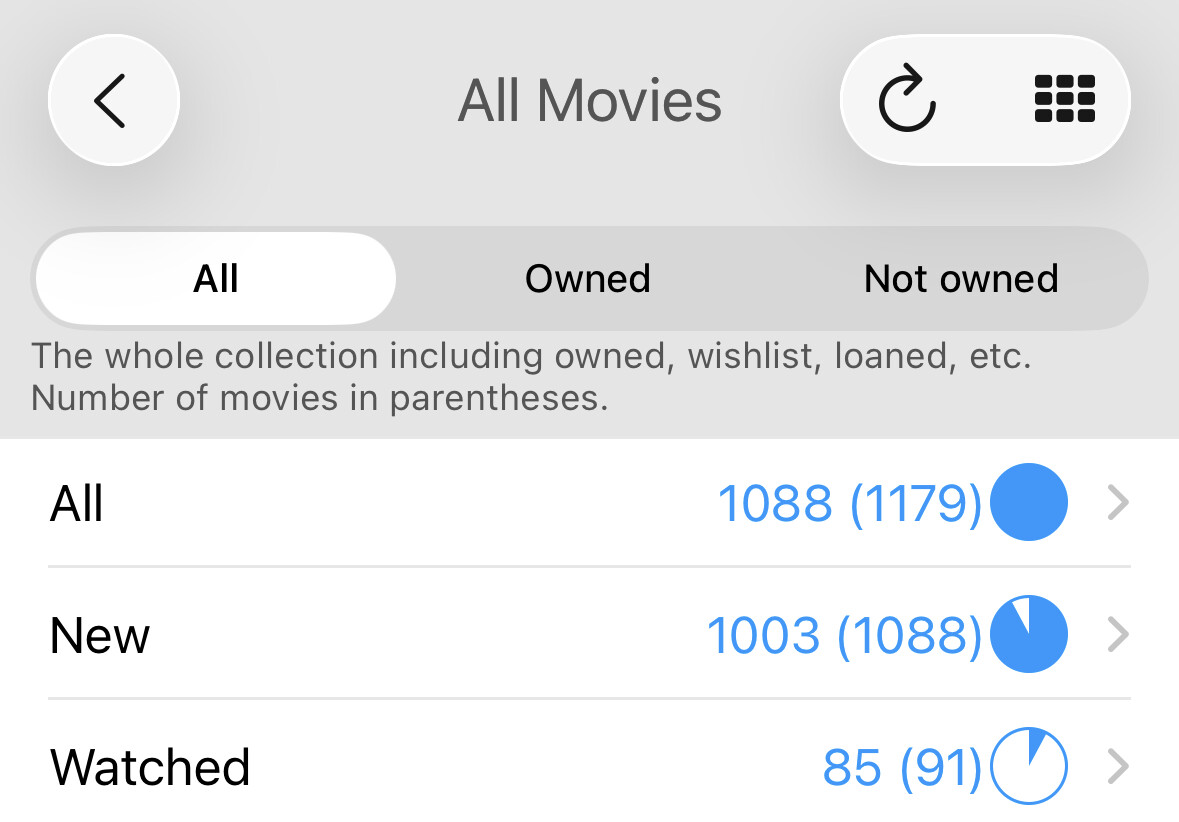Click the 1088 (1179) count
Screen dimensions: 1179x822
(x=849, y=503)
